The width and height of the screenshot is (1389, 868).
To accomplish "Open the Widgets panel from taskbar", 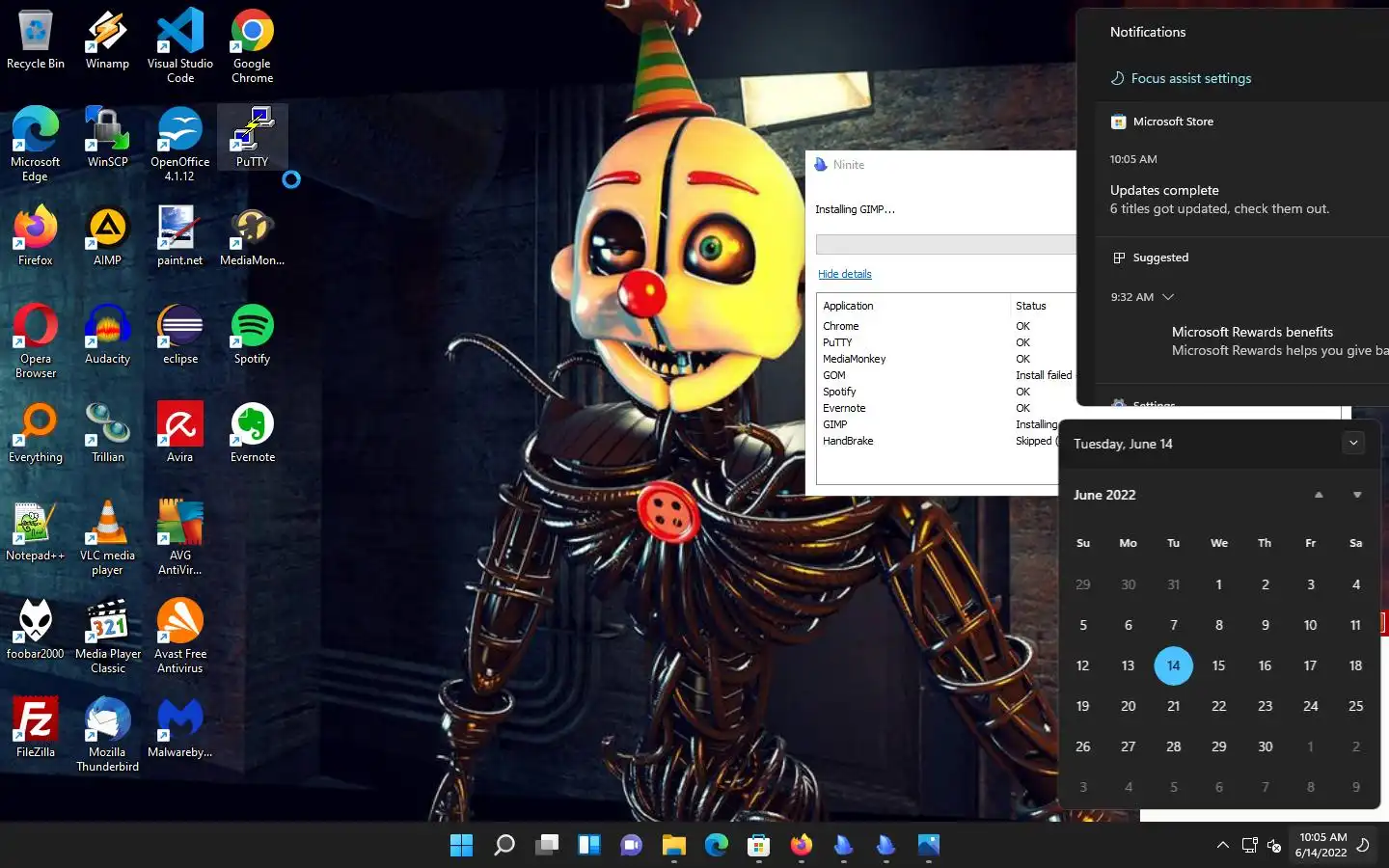I will 589,846.
